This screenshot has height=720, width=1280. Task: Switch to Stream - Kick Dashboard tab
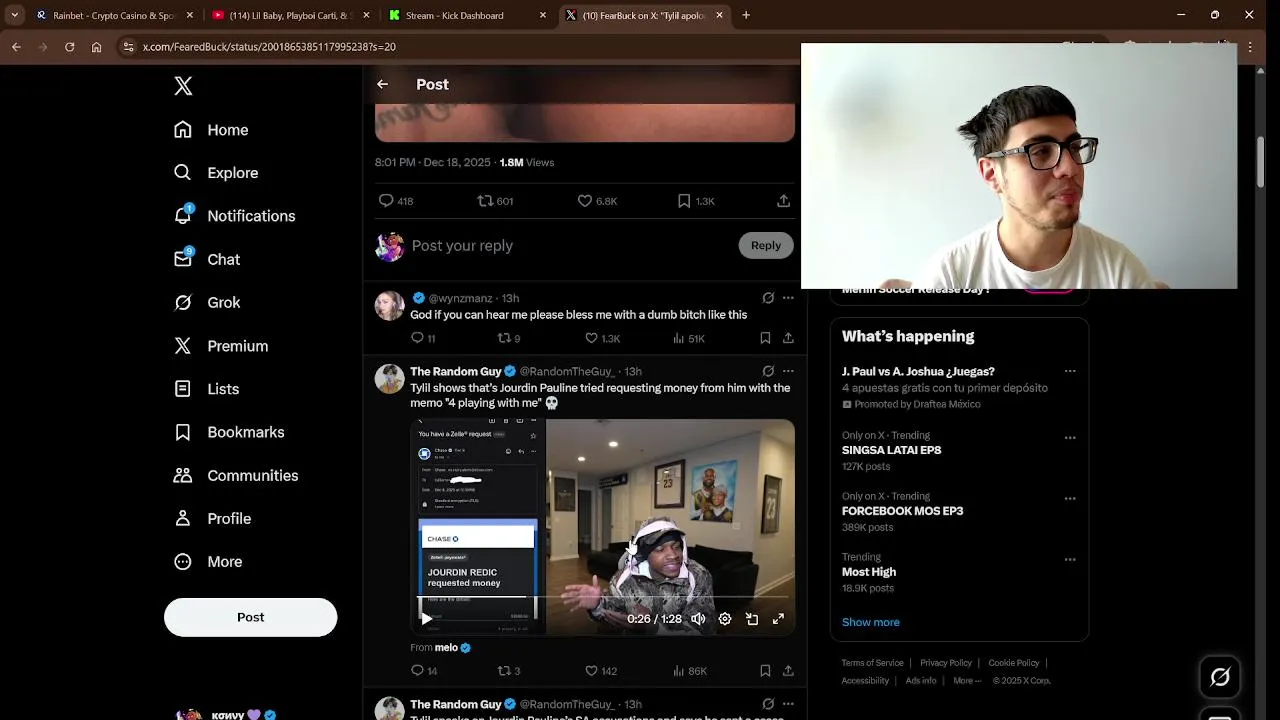(x=467, y=15)
